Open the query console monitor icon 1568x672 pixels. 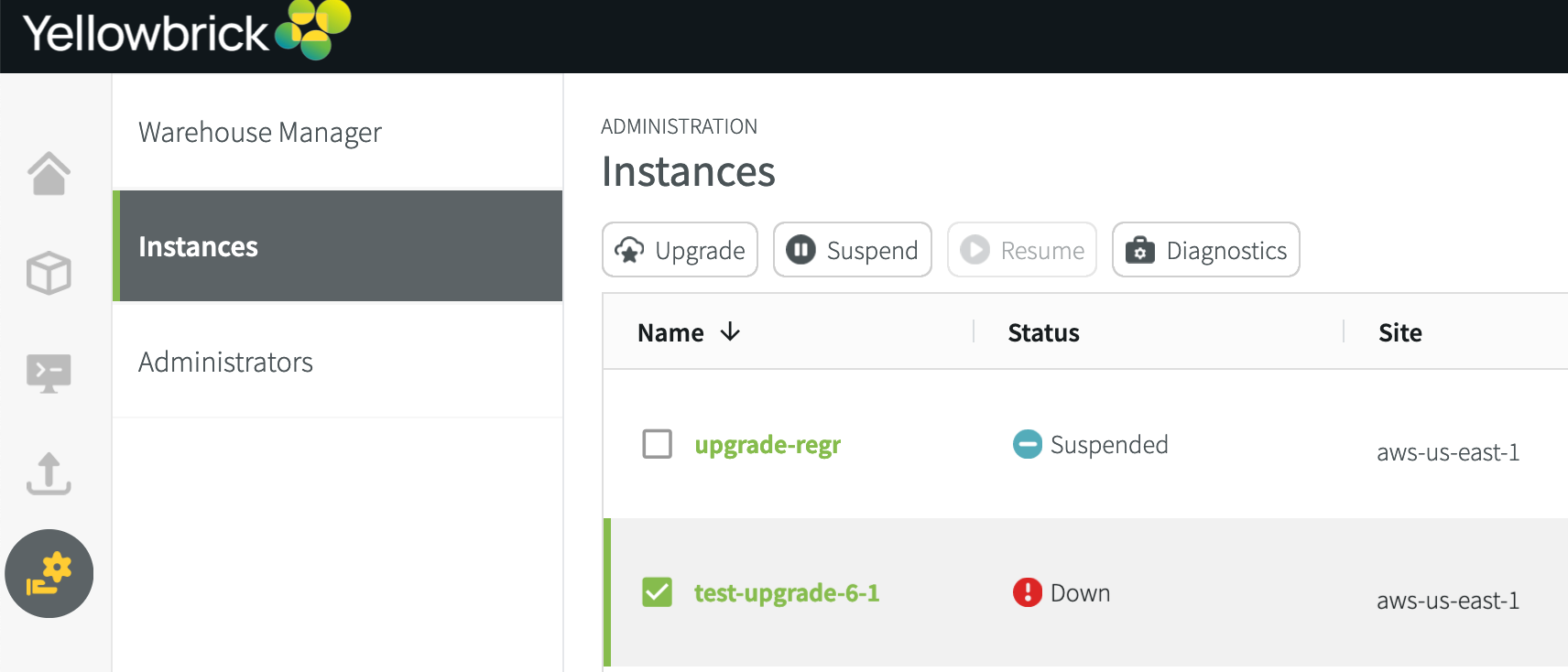[49, 373]
